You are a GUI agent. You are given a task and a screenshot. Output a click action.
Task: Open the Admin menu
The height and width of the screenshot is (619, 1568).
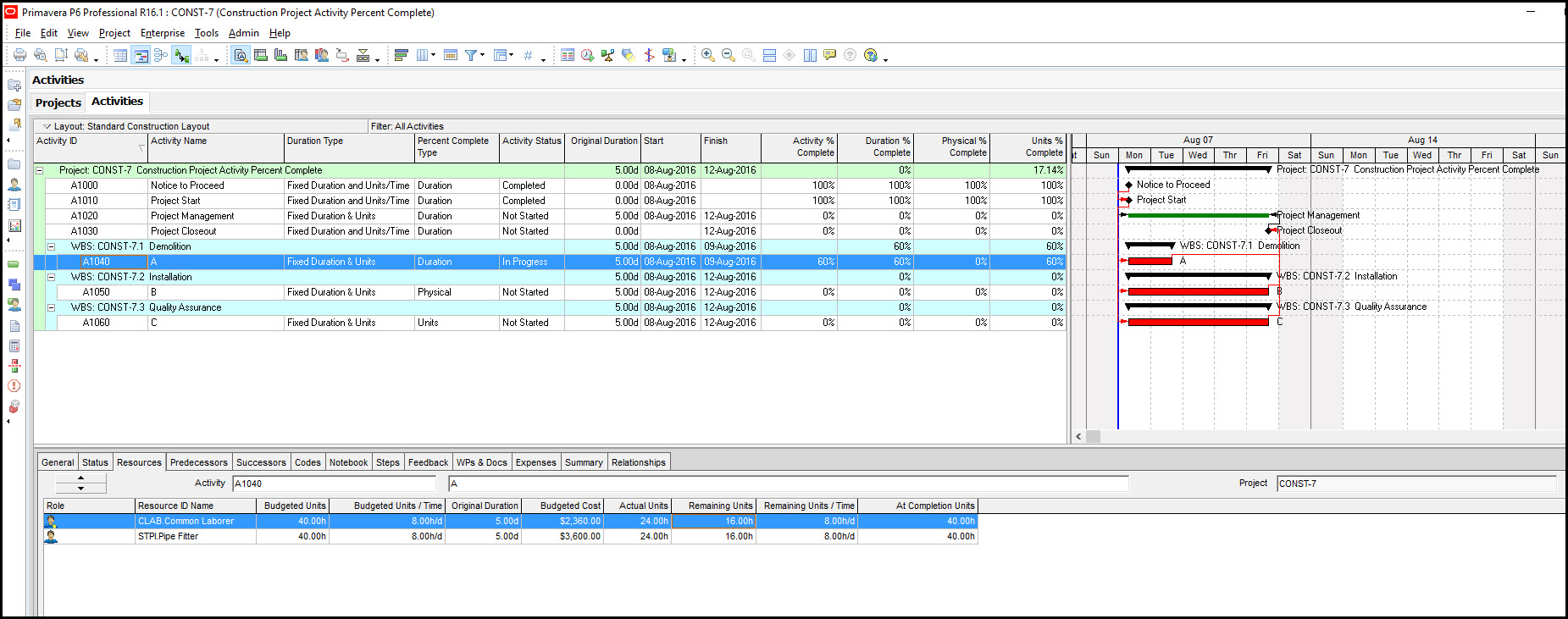tap(244, 33)
